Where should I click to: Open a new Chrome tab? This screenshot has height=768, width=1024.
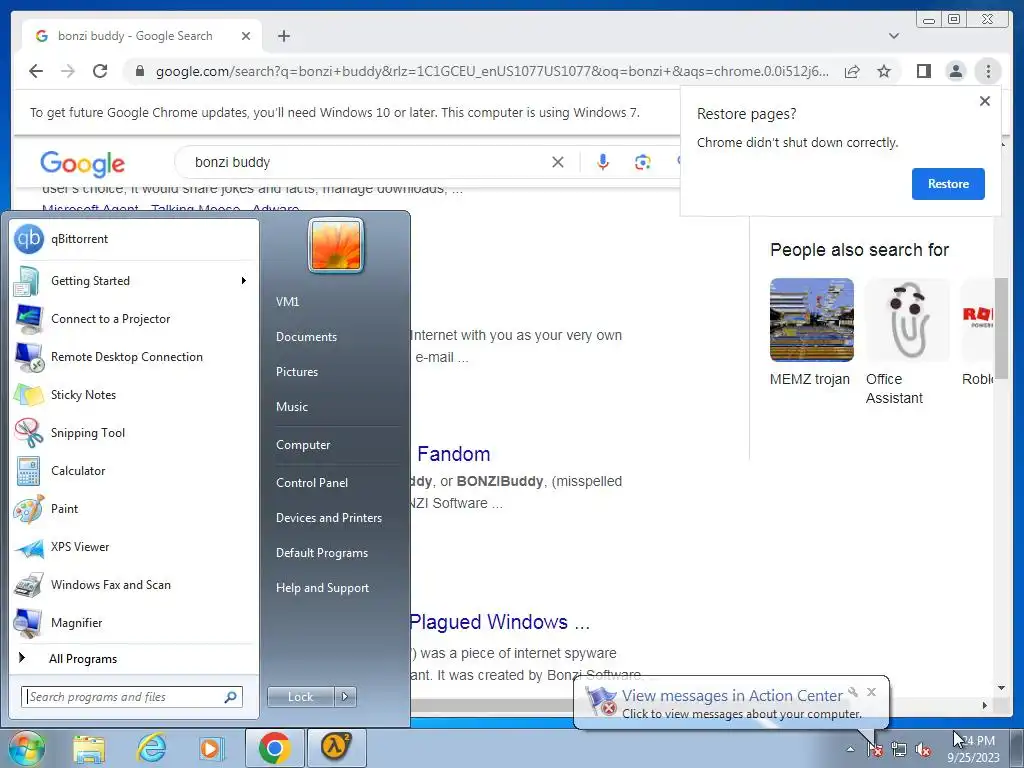click(284, 36)
